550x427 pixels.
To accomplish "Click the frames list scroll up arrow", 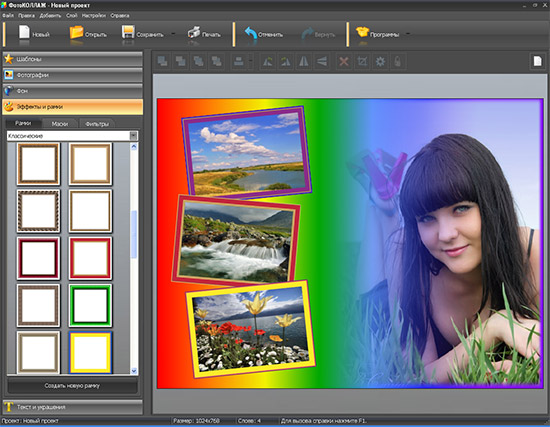I will click(134, 147).
